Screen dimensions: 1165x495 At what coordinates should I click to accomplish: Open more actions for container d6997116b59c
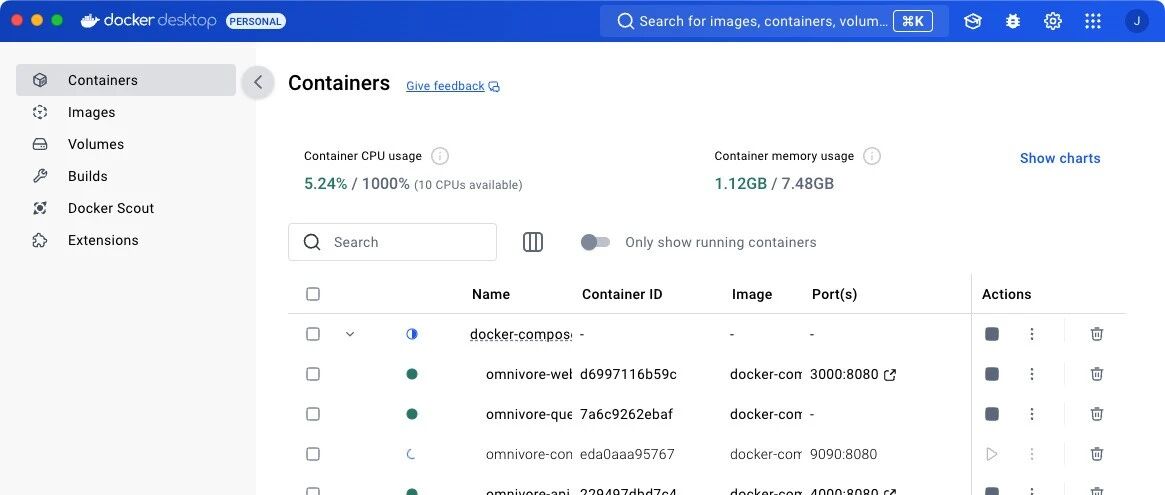point(1032,374)
